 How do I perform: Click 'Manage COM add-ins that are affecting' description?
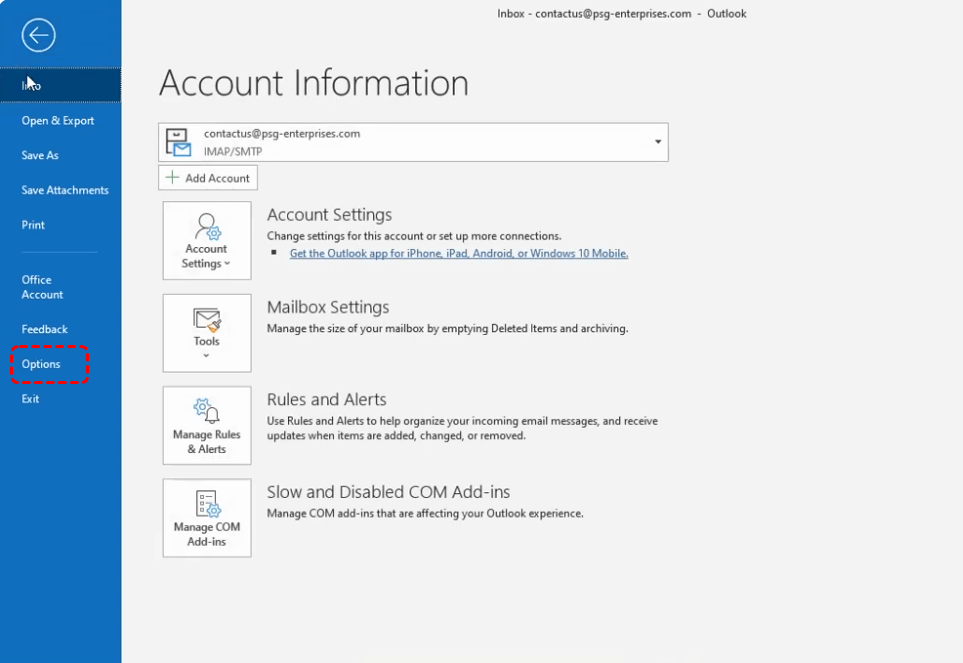(x=425, y=513)
